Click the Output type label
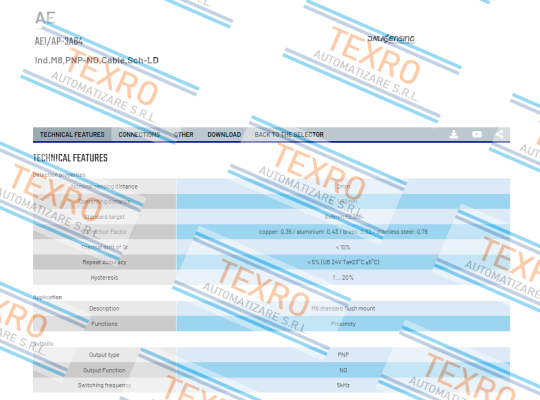Viewport: 540px width, 400px height. click(104, 355)
